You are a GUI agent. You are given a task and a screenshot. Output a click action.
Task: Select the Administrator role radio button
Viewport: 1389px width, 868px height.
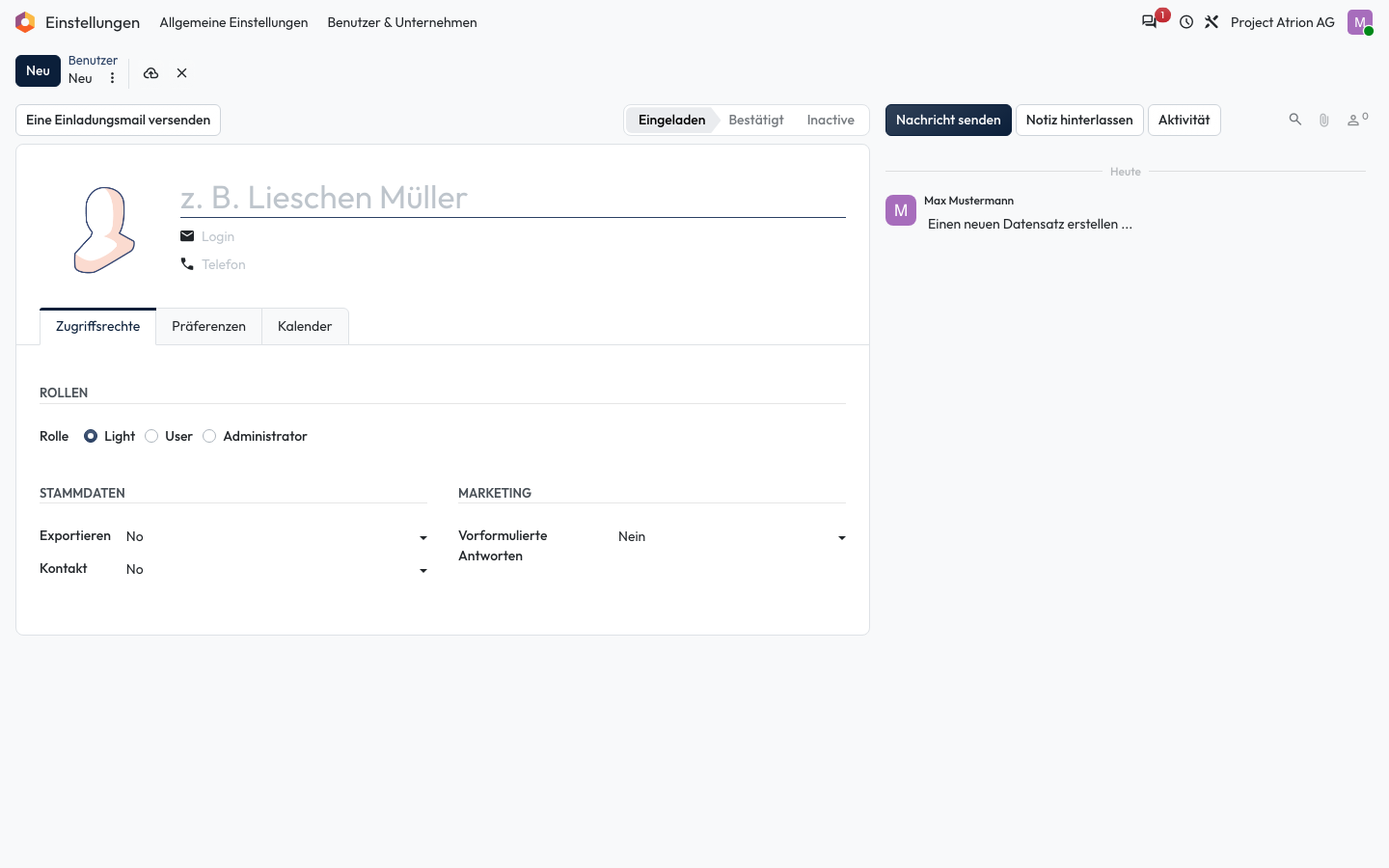[x=209, y=436]
